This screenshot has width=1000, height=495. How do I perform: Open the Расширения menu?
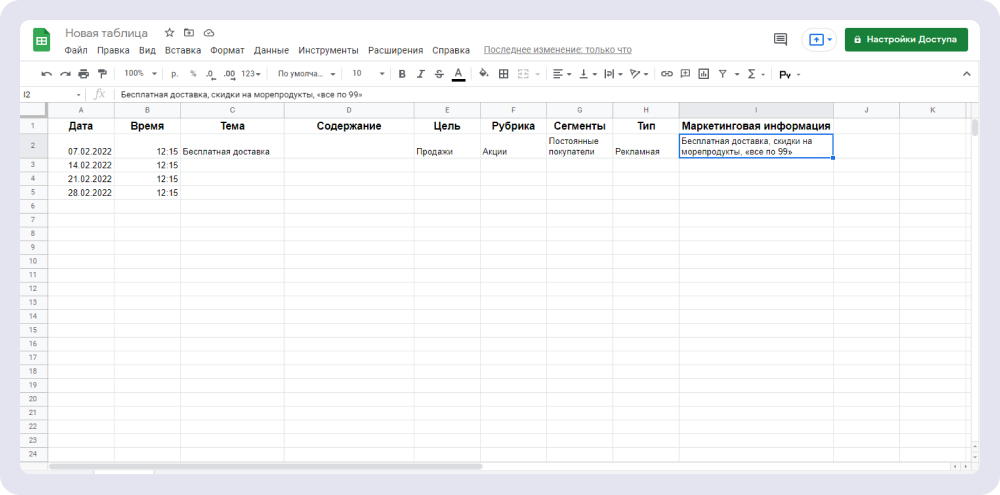click(x=396, y=50)
